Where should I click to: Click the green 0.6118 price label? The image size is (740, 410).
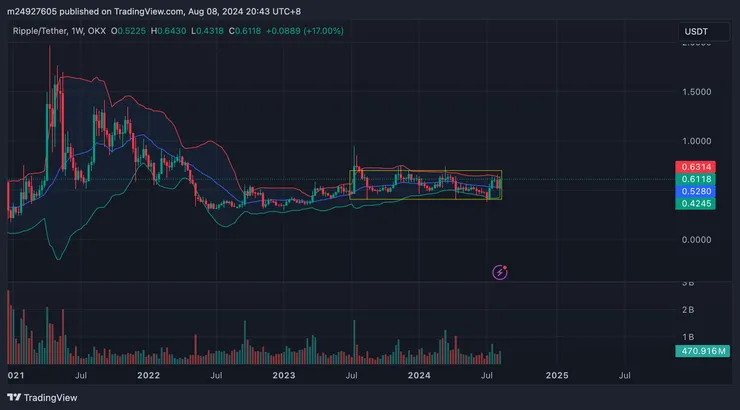(x=696, y=179)
